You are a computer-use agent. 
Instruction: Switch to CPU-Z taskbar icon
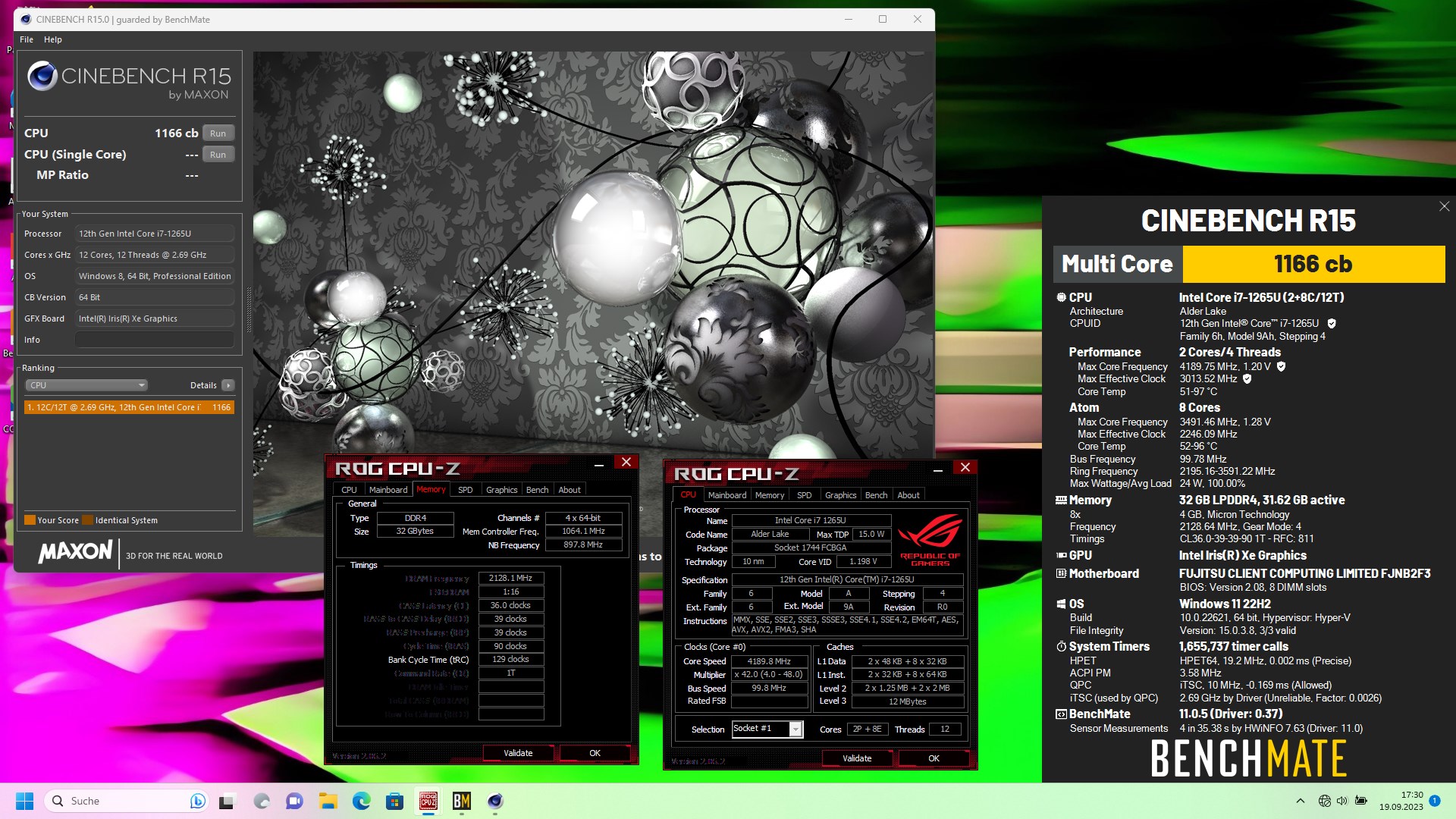click(428, 801)
